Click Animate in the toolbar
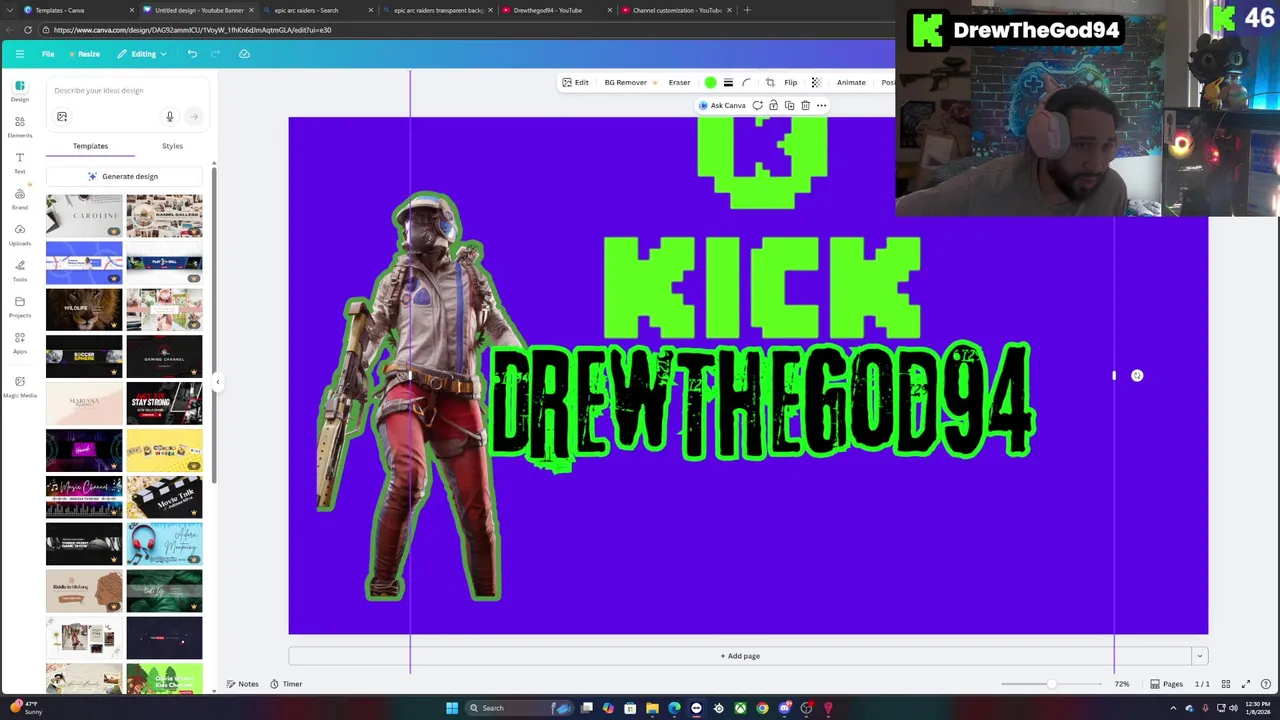The image size is (1280, 720). [x=851, y=82]
